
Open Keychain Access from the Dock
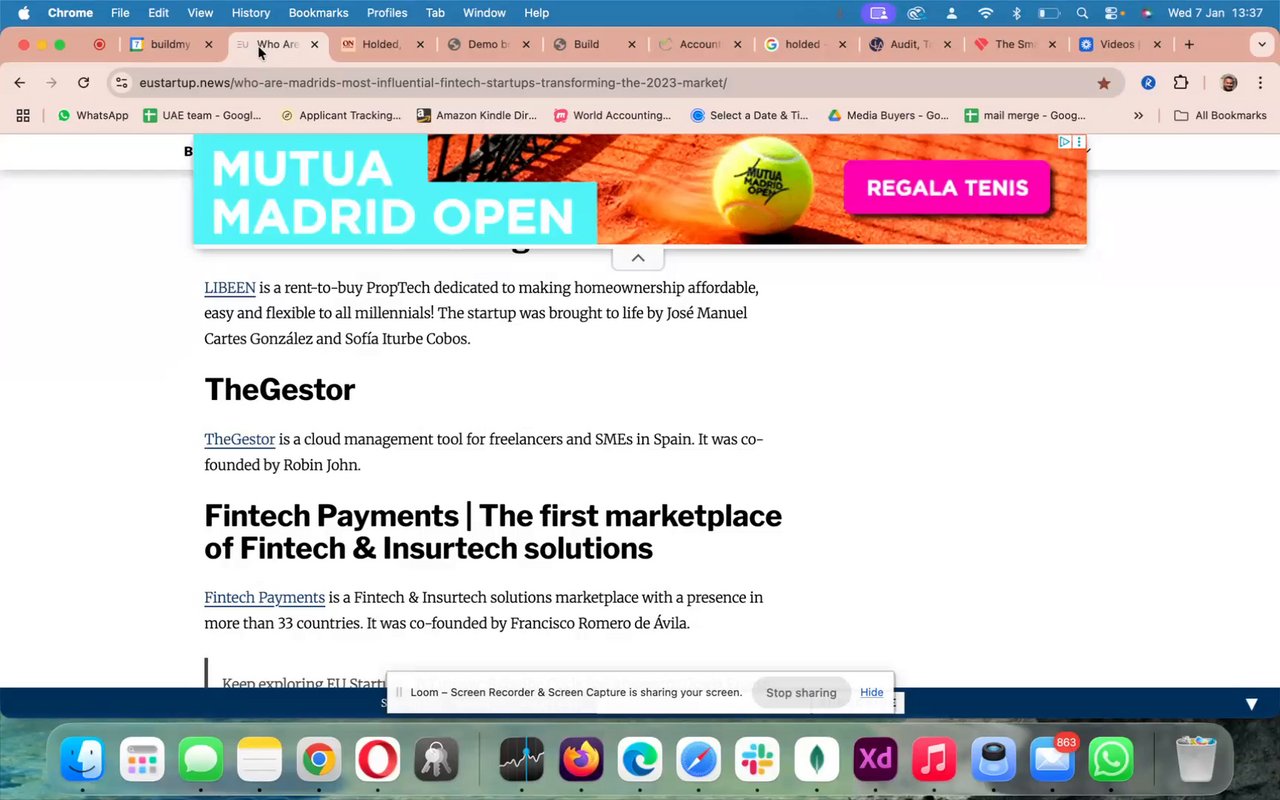pyautogui.click(x=436, y=761)
